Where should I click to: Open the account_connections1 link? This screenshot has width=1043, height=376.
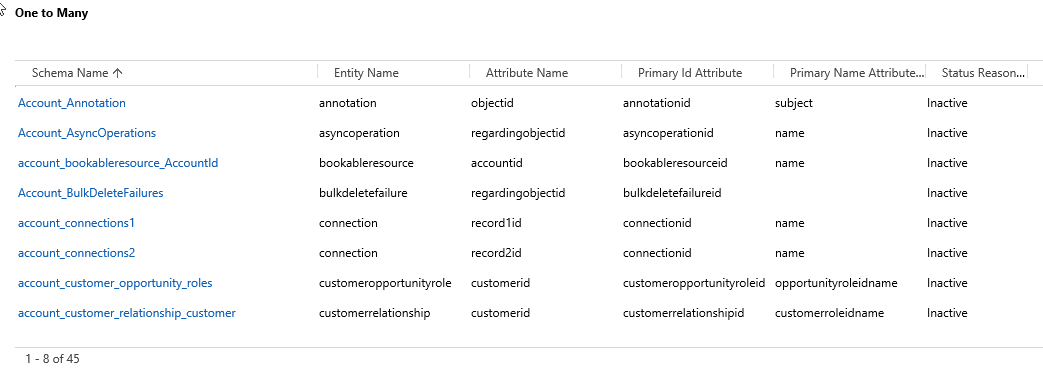coord(76,223)
